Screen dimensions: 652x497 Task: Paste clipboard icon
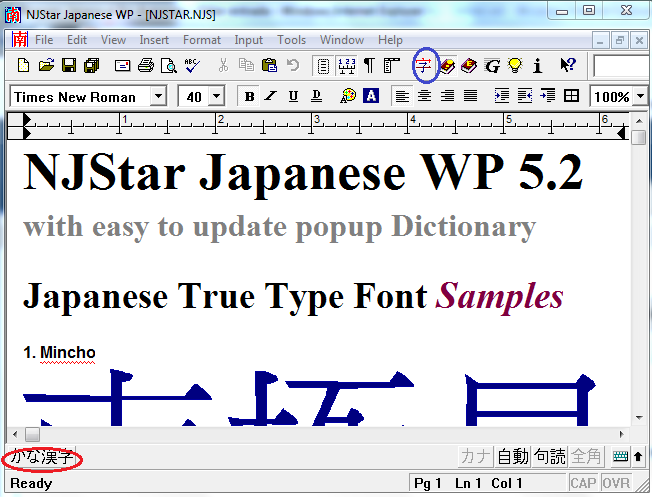point(269,65)
